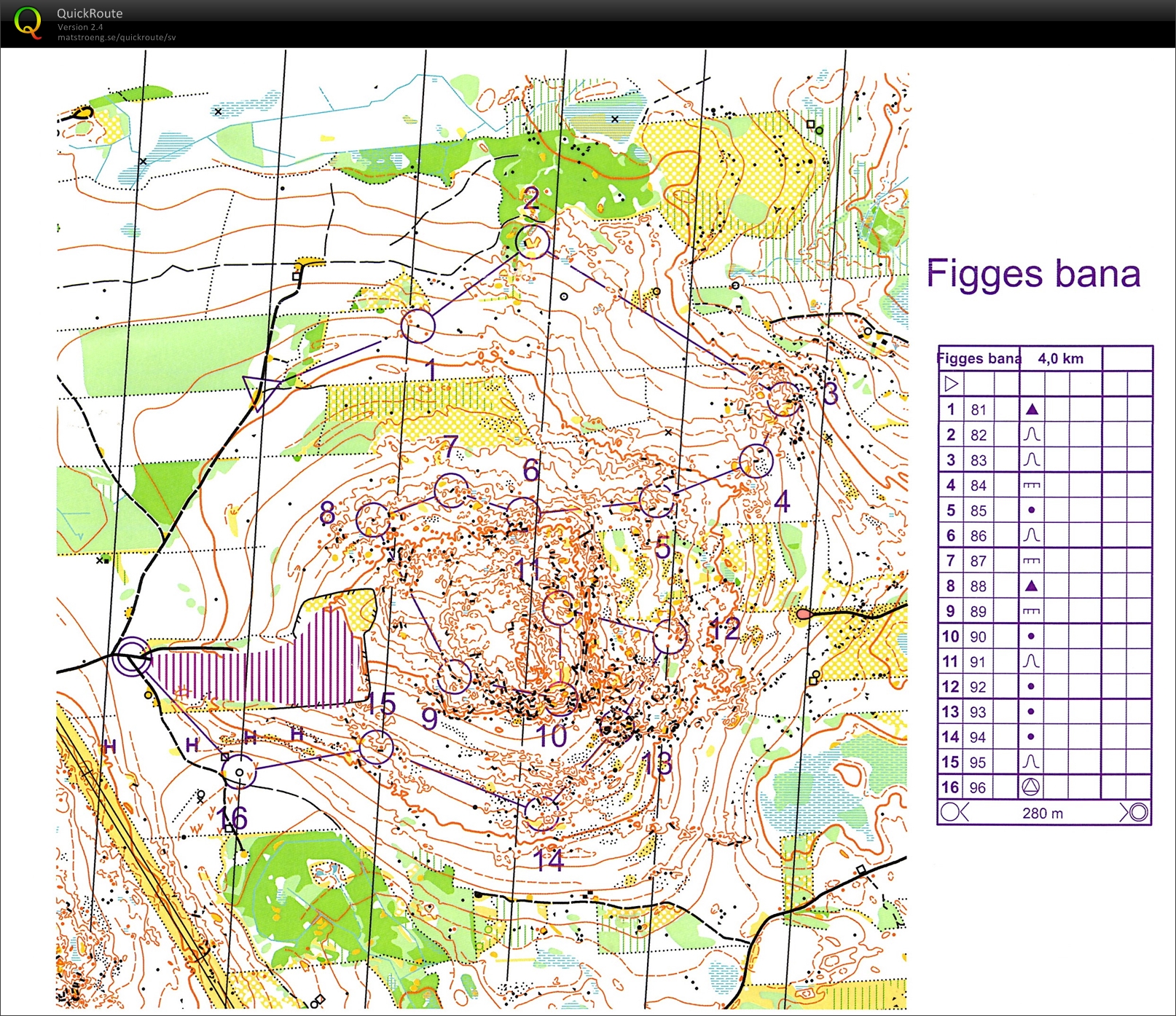Click the knoll symbol in row 15 95
Image resolution: width=1176 pixels, height=1016 pixels.
1032,762
